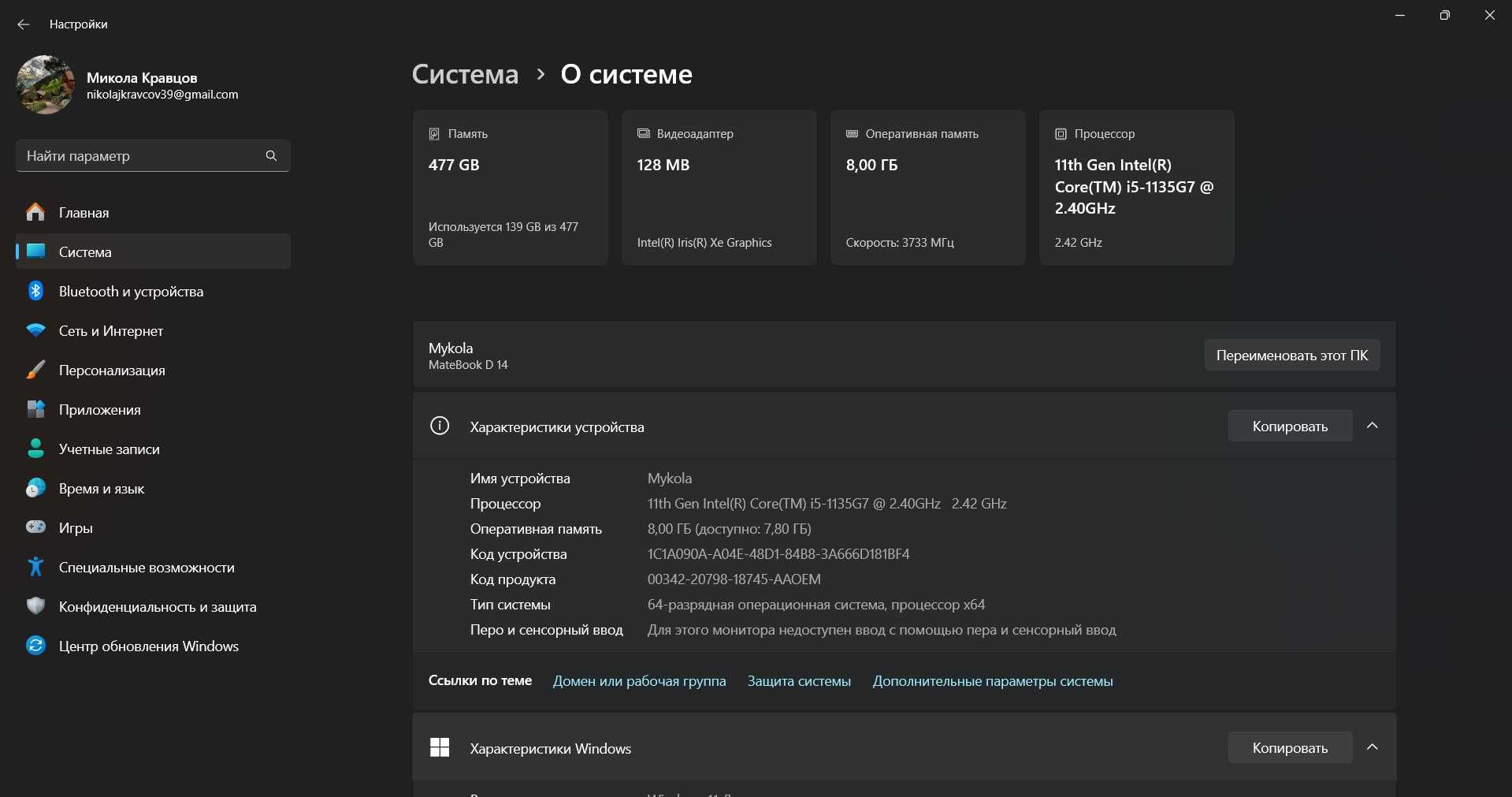Click the info icon beside Характеристики устройства
Viewport: 1512px width, 797px height.
(x=440, y=426)
